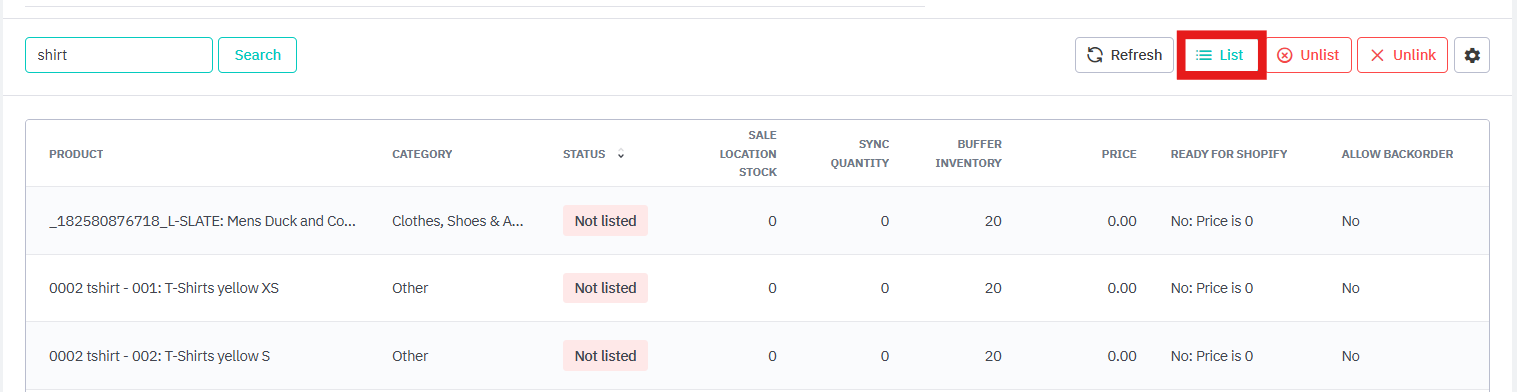Click the Refresh button
1517x392 pixels.
tap(1124, 55)
